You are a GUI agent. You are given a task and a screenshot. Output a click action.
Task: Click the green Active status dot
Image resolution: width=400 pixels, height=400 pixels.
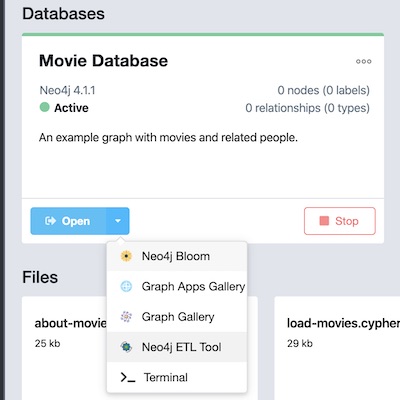tap(45, 107)
